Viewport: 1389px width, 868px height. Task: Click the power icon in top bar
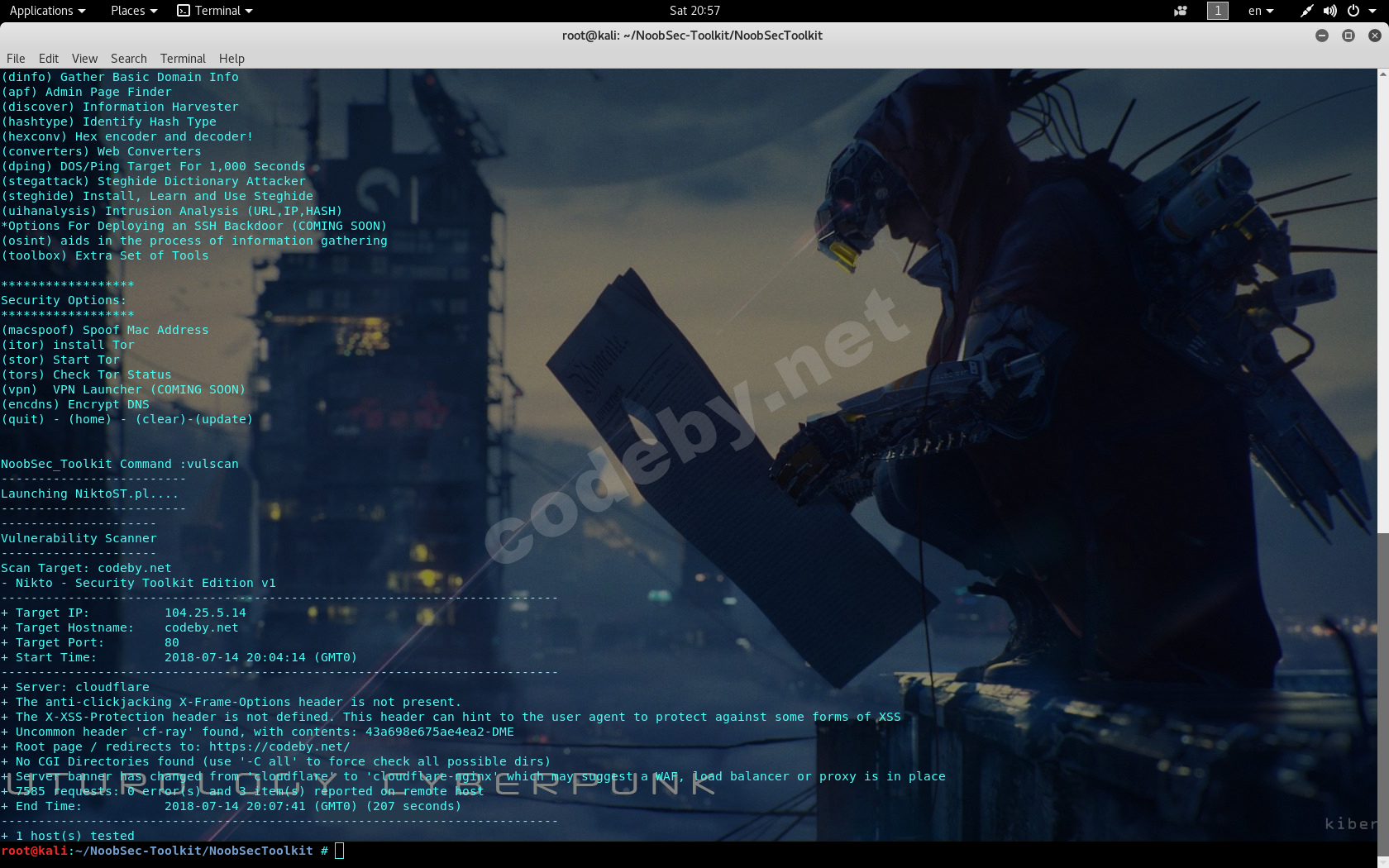[1353, 11]
